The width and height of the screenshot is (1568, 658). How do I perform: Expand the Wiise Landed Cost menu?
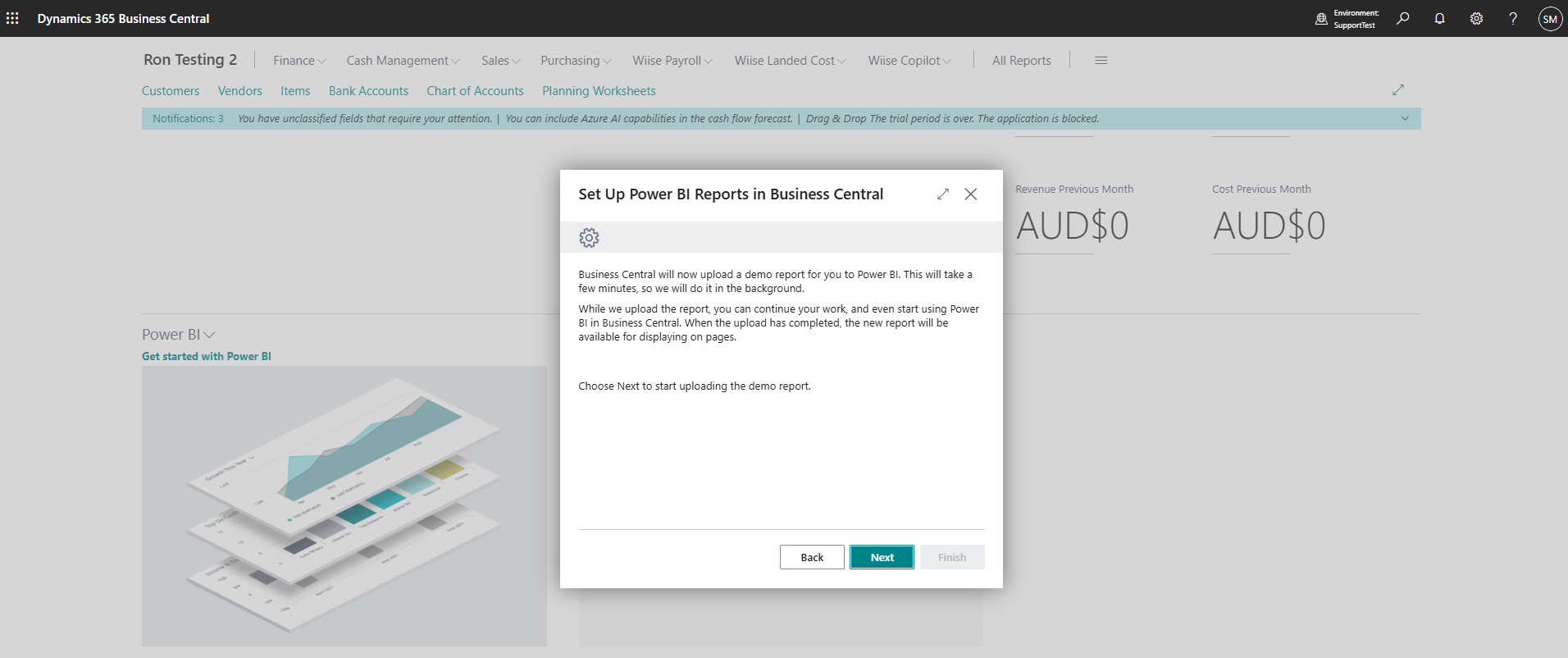pos(790,61)
